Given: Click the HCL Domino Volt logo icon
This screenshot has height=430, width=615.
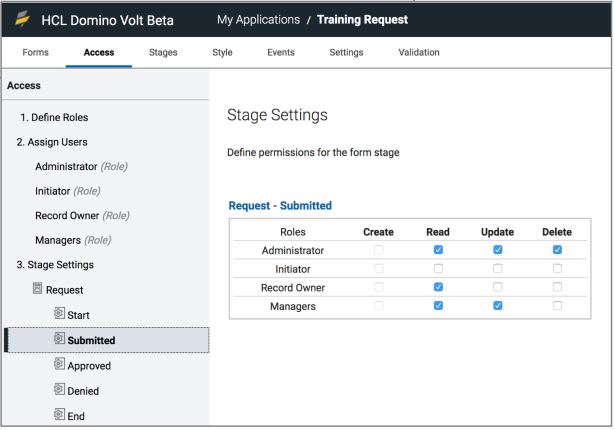Looking at the screenshot, I should click(x=22, y=18).
